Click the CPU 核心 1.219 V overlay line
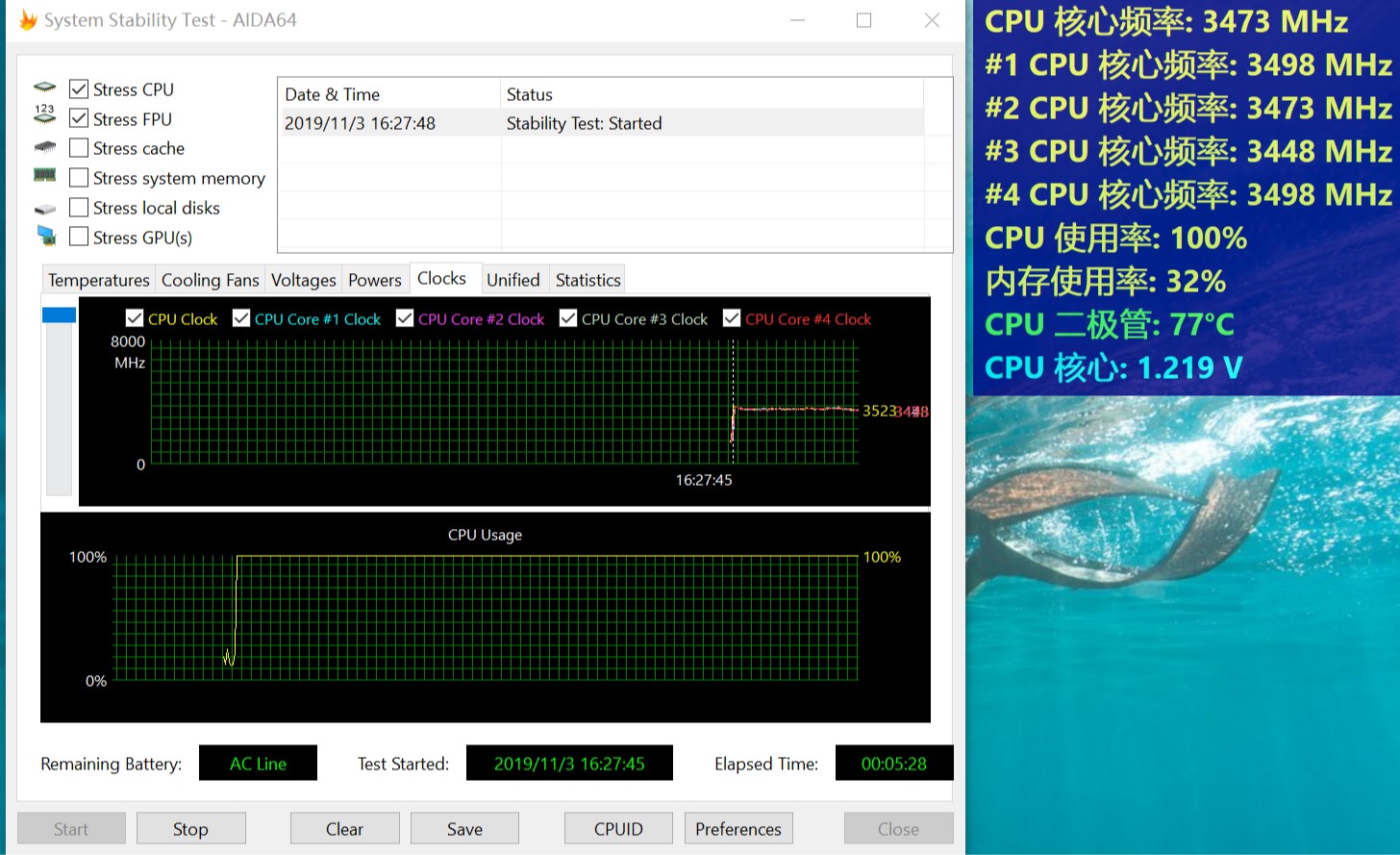This screenshot has width=1400, height=855. point(1113,367)
